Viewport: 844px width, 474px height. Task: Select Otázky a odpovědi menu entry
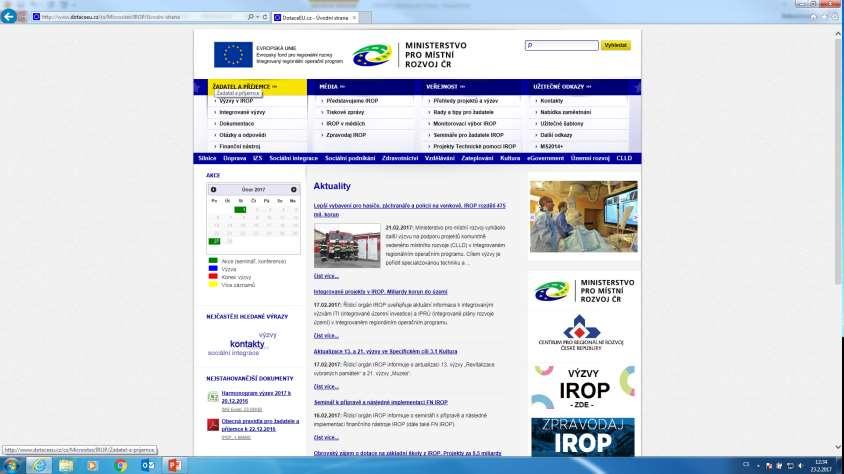242,135
